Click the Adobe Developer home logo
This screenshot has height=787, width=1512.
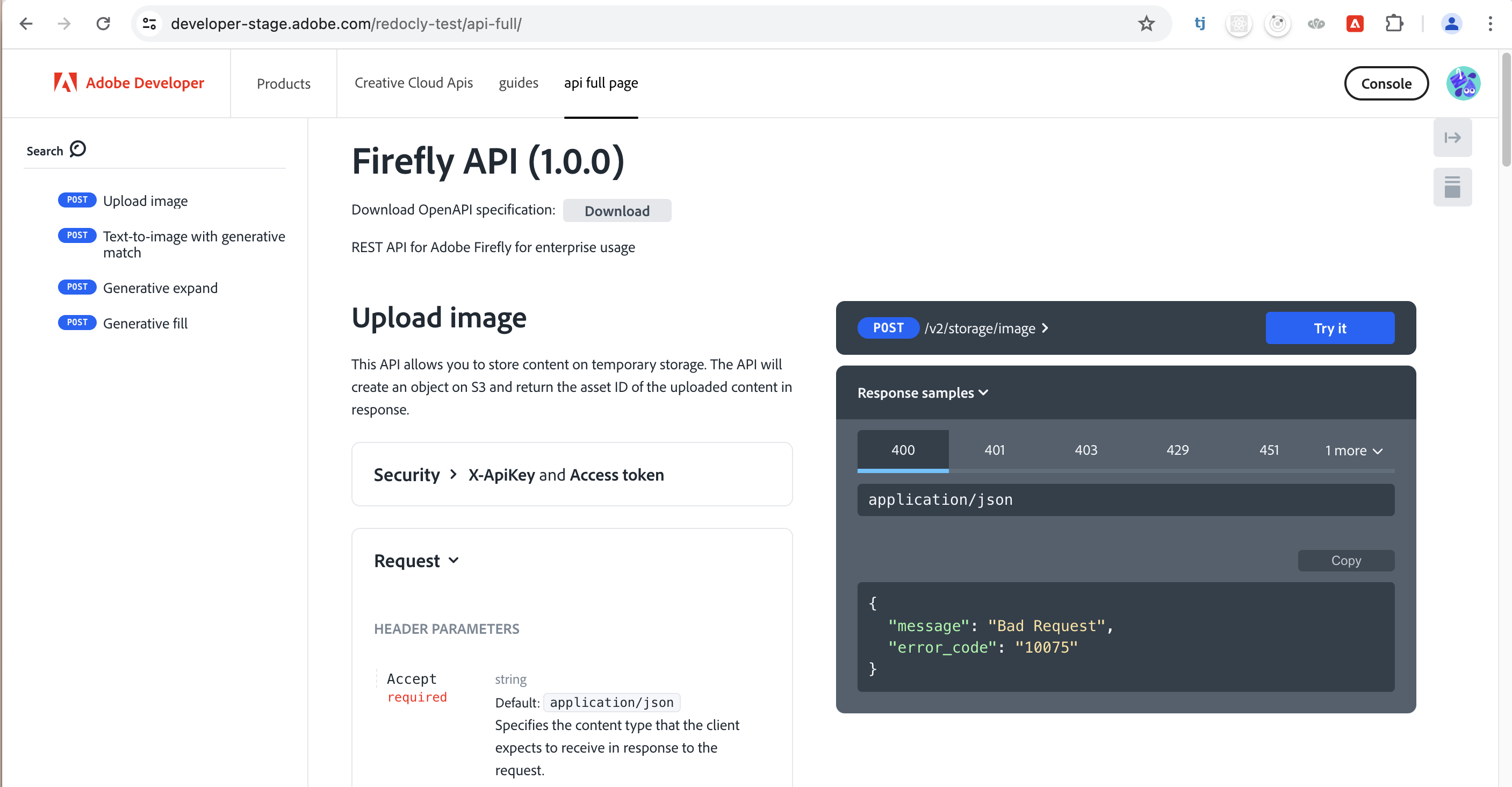(128, 83)
